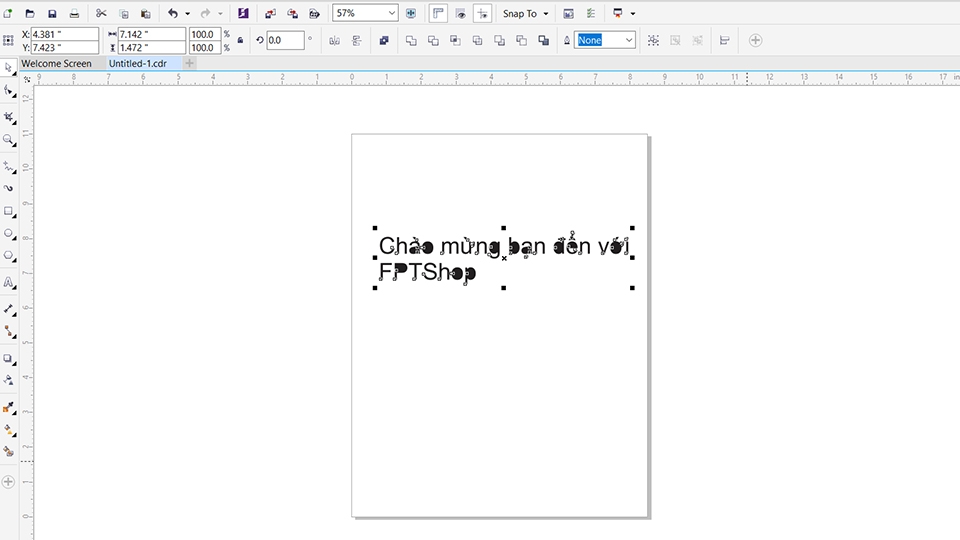The width and height of the screenshot is (960, 540).
Task: Create a new document with New icon
Action: [x=8, y=13]
